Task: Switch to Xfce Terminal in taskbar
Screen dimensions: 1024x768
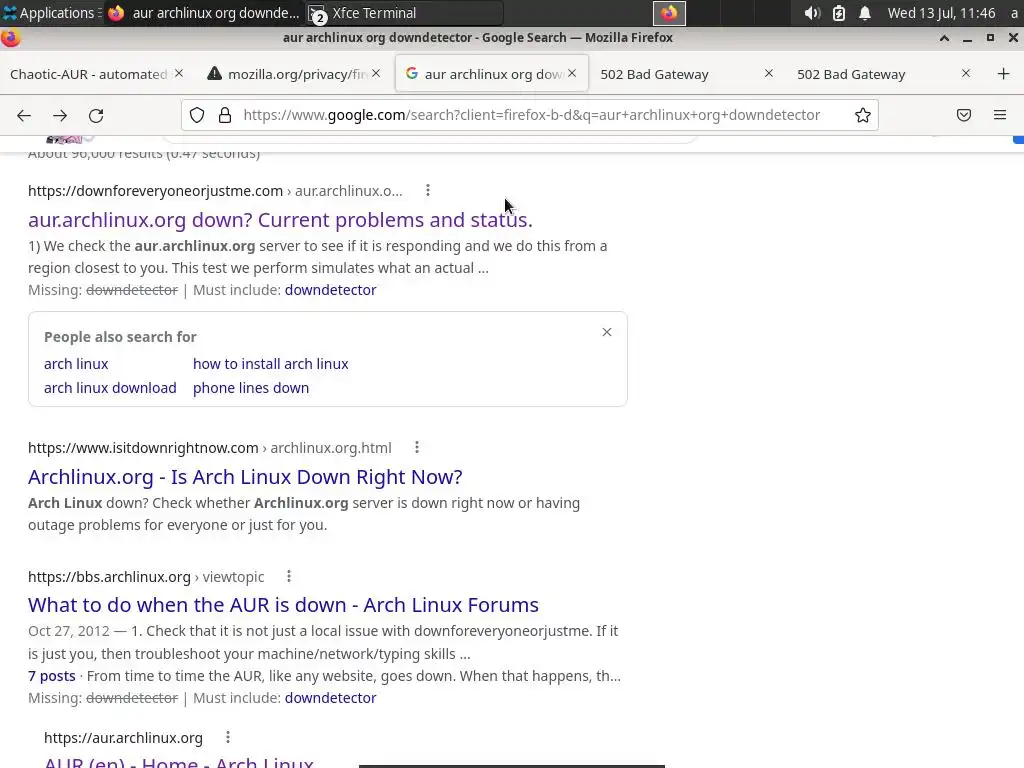Action: click(405, 13)
